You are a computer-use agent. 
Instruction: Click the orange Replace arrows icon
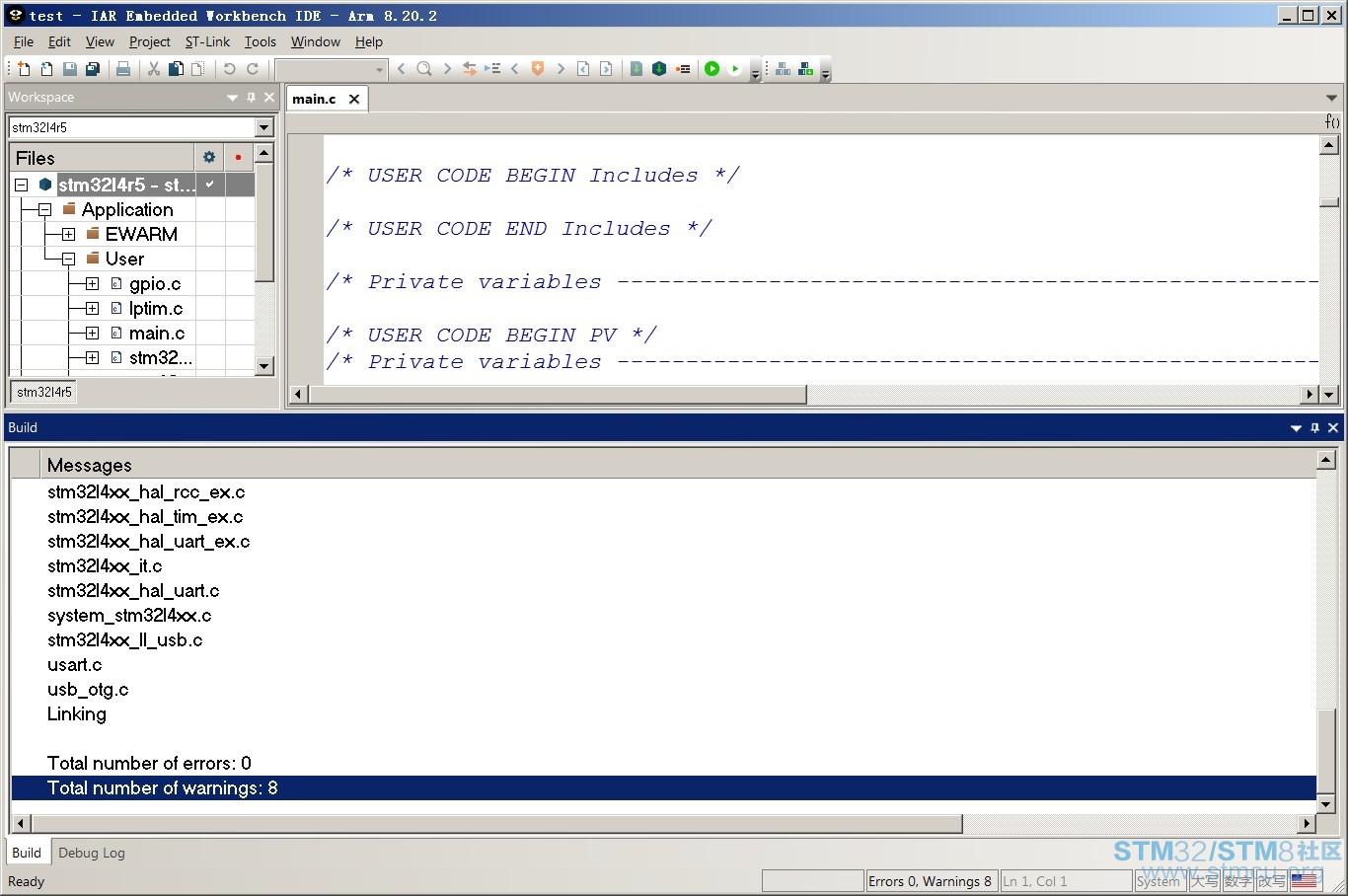click(470, 69)
